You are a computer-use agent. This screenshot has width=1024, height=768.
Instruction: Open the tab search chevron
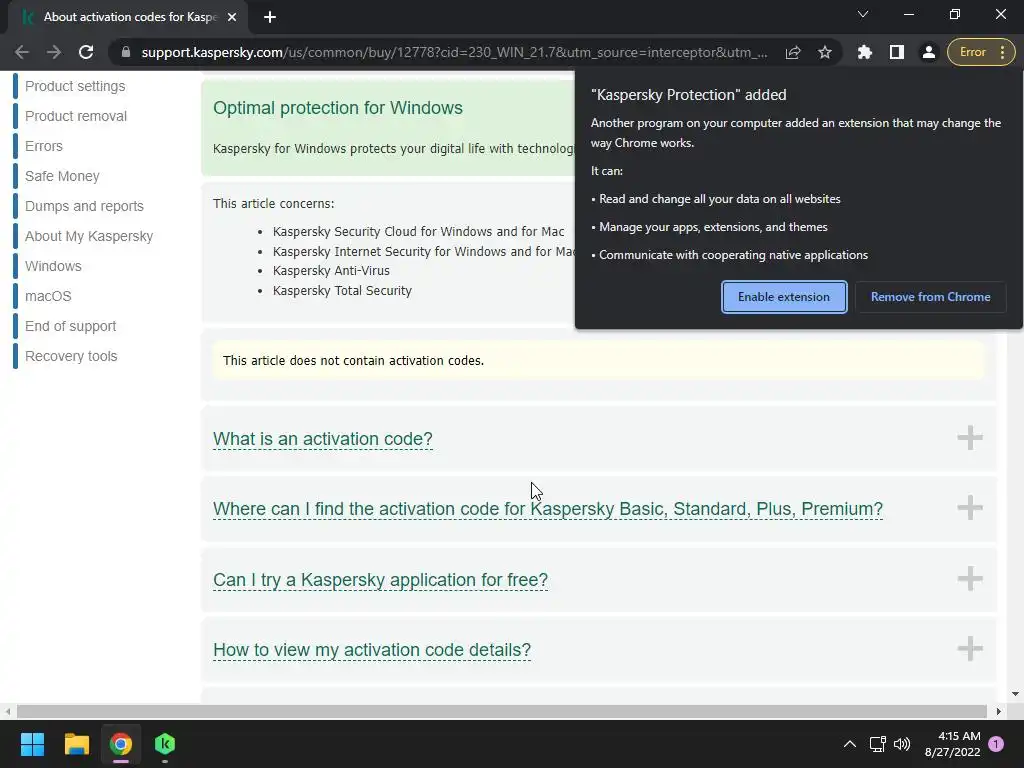click(863, 14)
